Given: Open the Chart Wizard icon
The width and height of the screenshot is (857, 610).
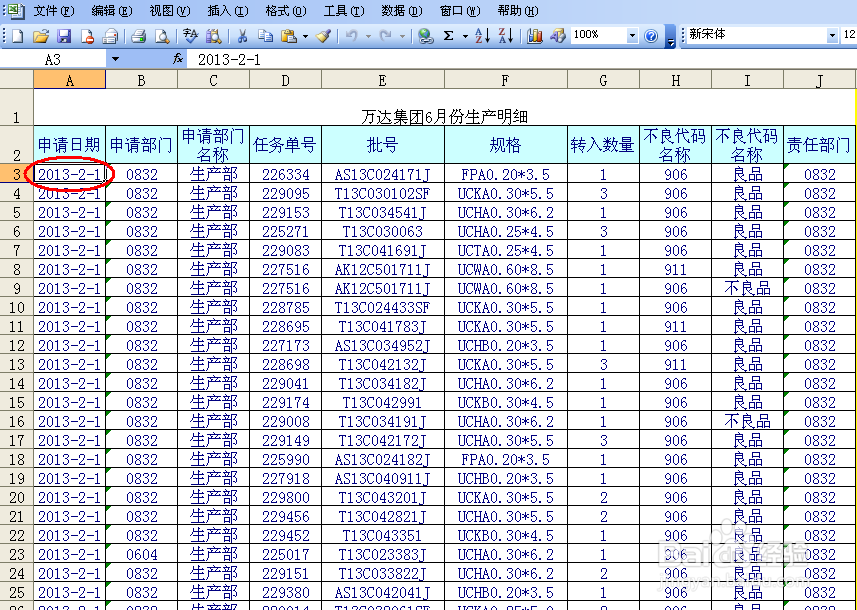Looking at the screenshot, I should click(x=534, y=36).
